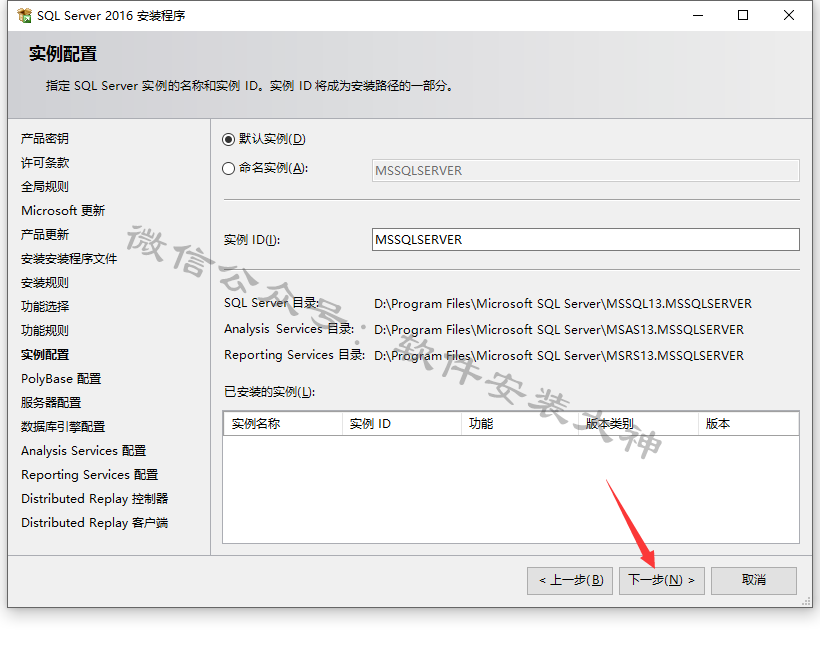Image resolution: width=820 pixels, height=648 pixels.
Task: Open the 全局规则 step in sidebar
Action: [45, 187]
